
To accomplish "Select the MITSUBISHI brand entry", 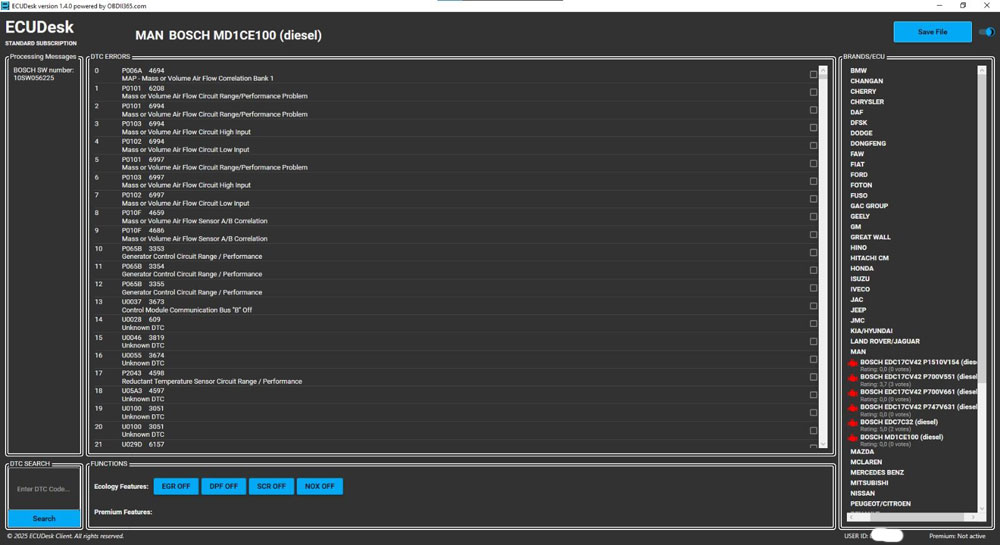I will (x=869, y=483).
